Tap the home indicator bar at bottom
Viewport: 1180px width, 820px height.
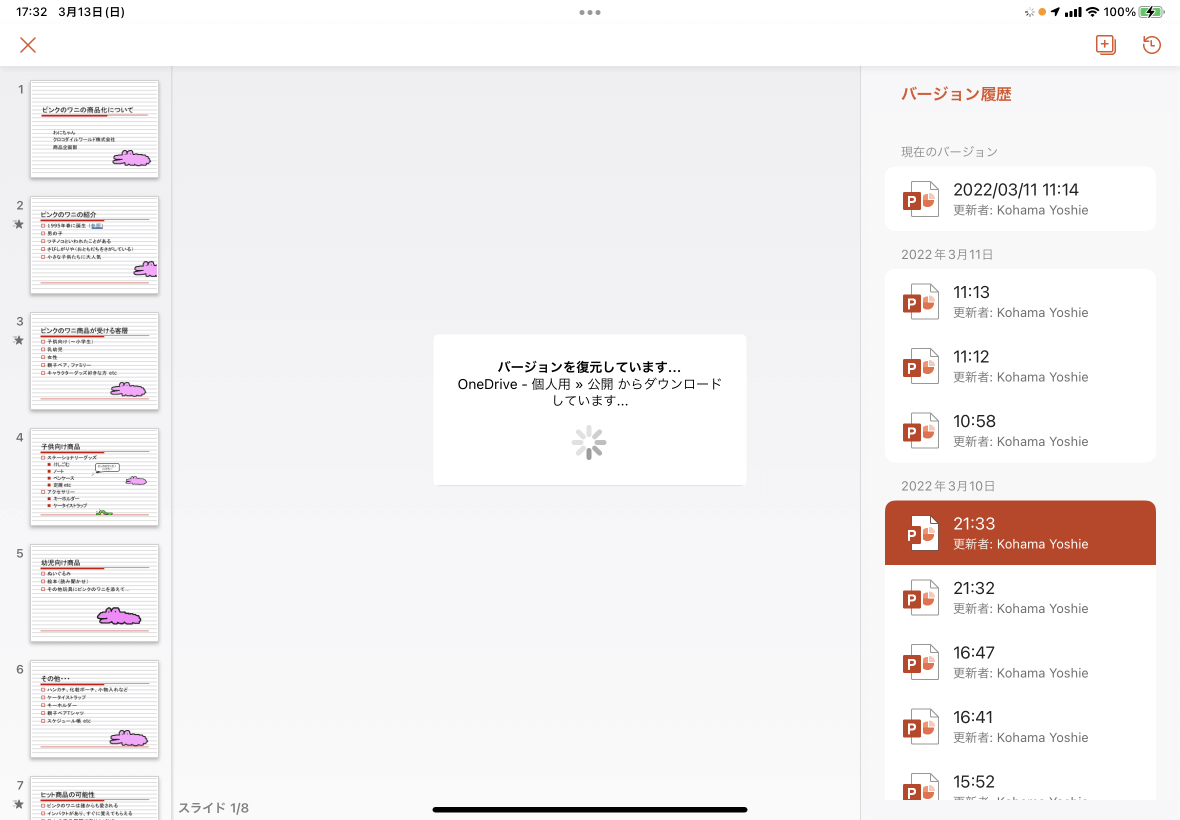pyautogui.click(x=590, y=810)
